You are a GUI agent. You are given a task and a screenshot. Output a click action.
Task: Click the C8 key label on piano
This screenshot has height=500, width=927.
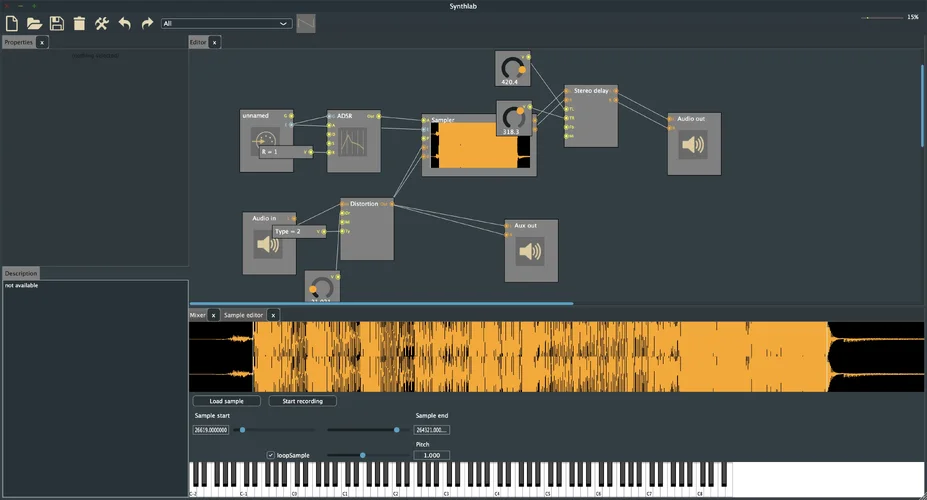point(699,493)
